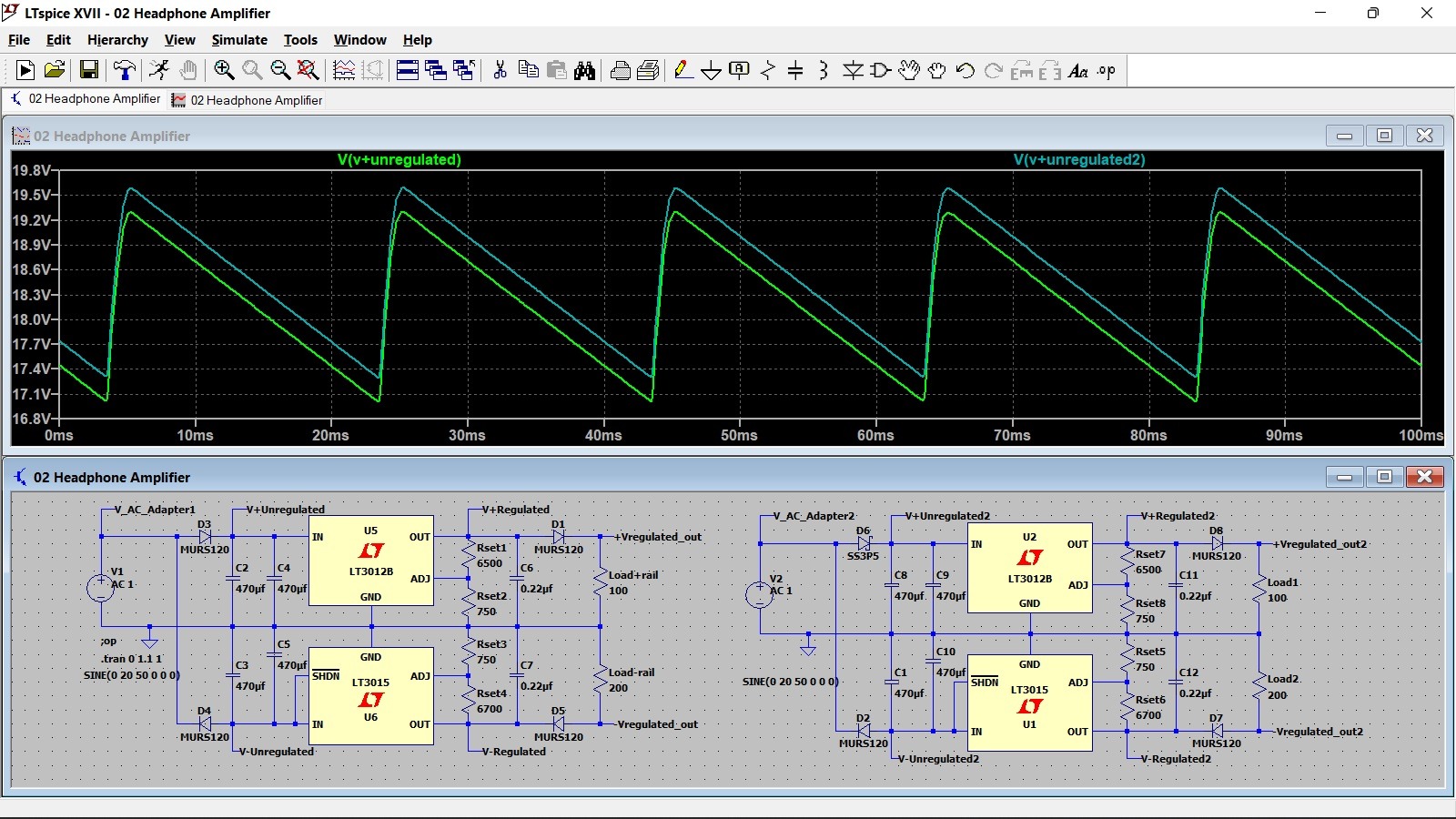Open the Hierarchy menu

point(117,40)
